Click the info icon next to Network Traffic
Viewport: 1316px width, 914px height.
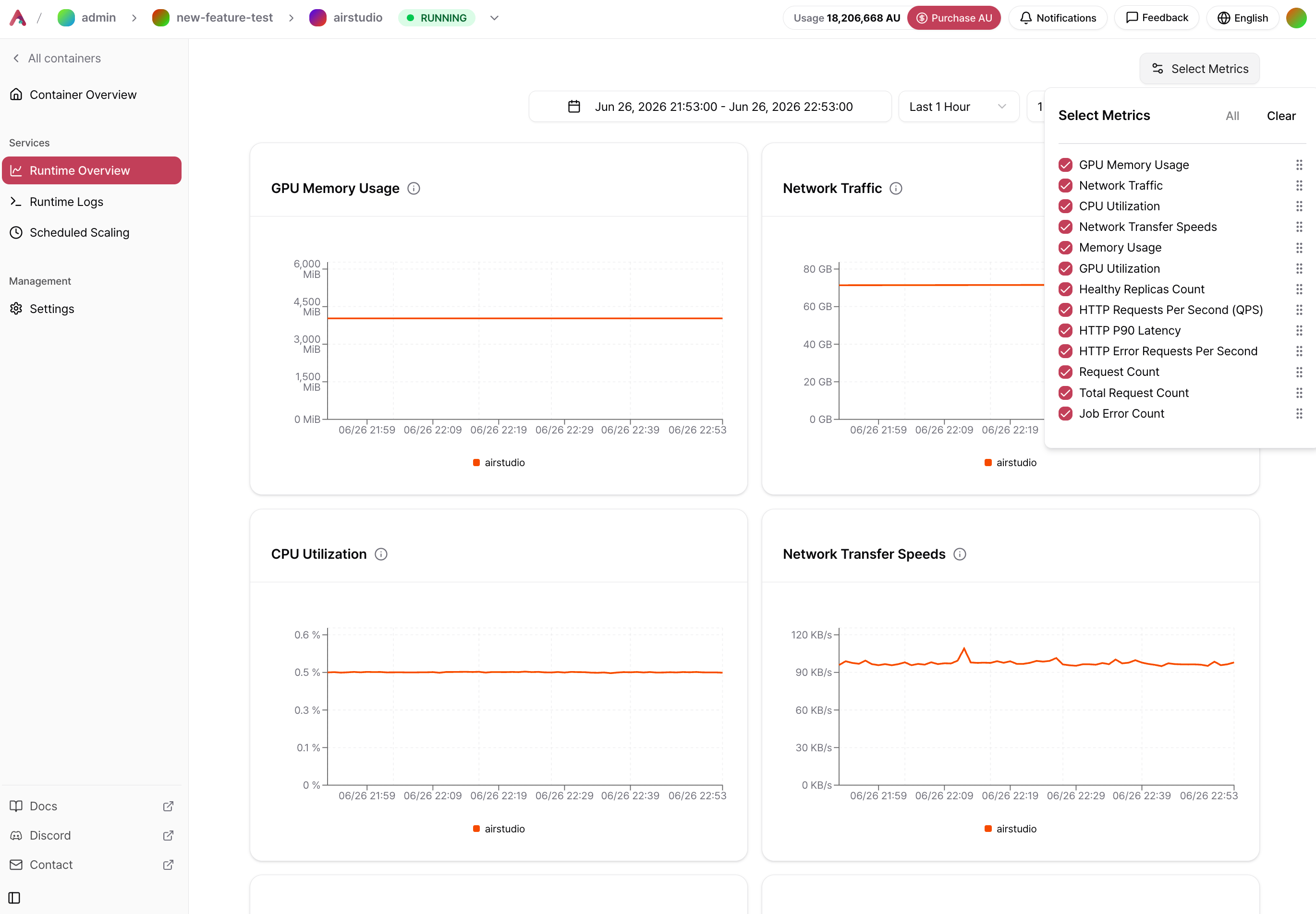pos(896,188)
